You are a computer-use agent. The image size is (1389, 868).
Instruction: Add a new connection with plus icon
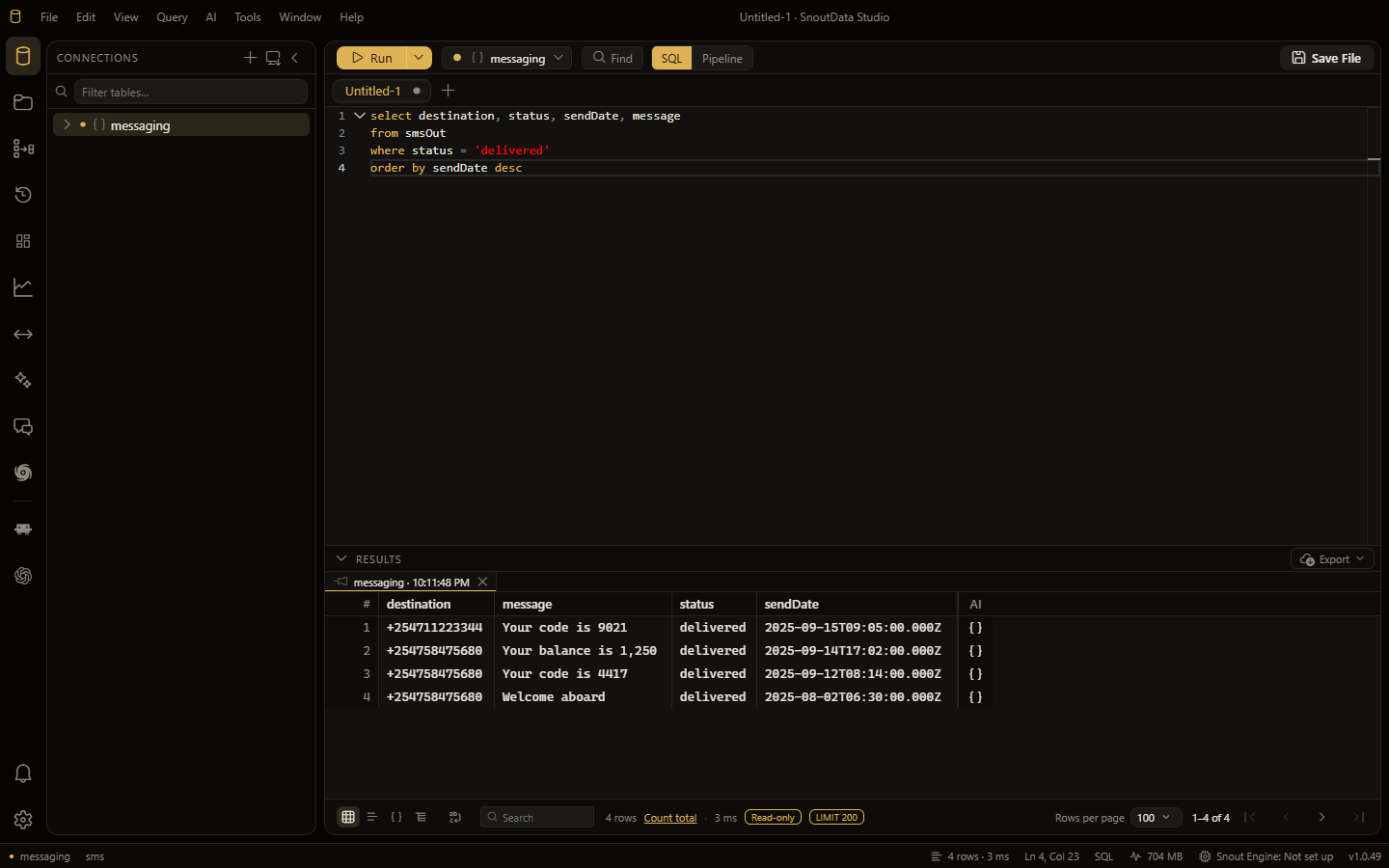pyautogui.click(x=250, y=58)
